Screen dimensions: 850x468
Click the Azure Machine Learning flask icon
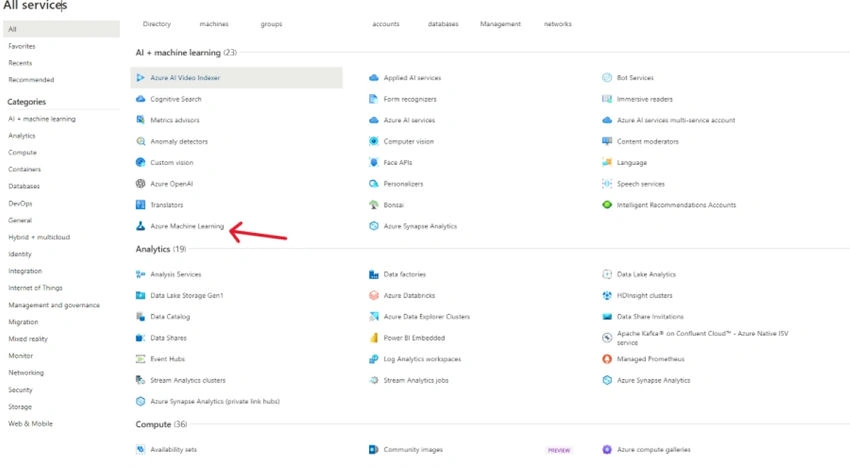click(x=140, y=226)
